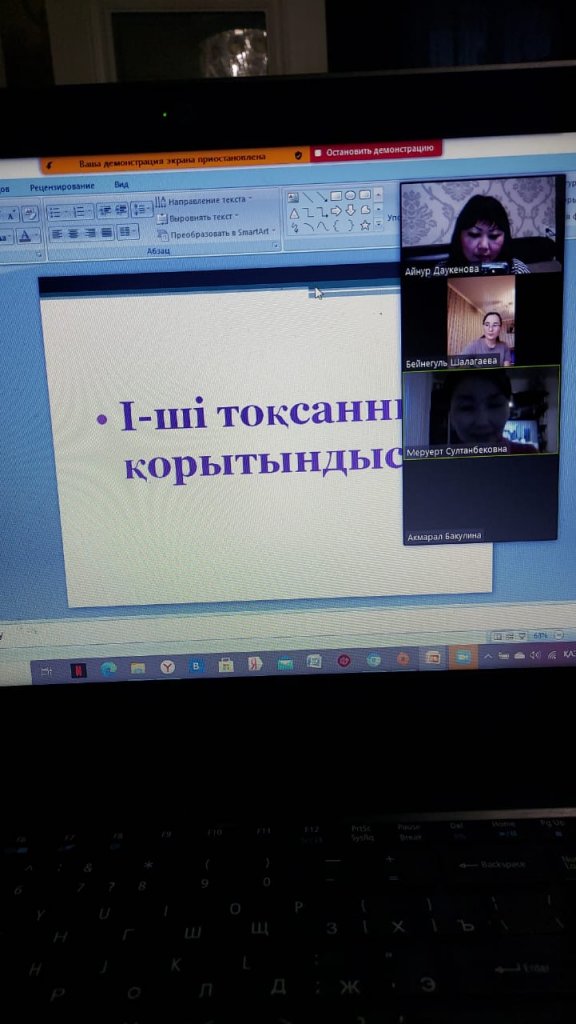Show hidden system tray icons

(488, 656)
